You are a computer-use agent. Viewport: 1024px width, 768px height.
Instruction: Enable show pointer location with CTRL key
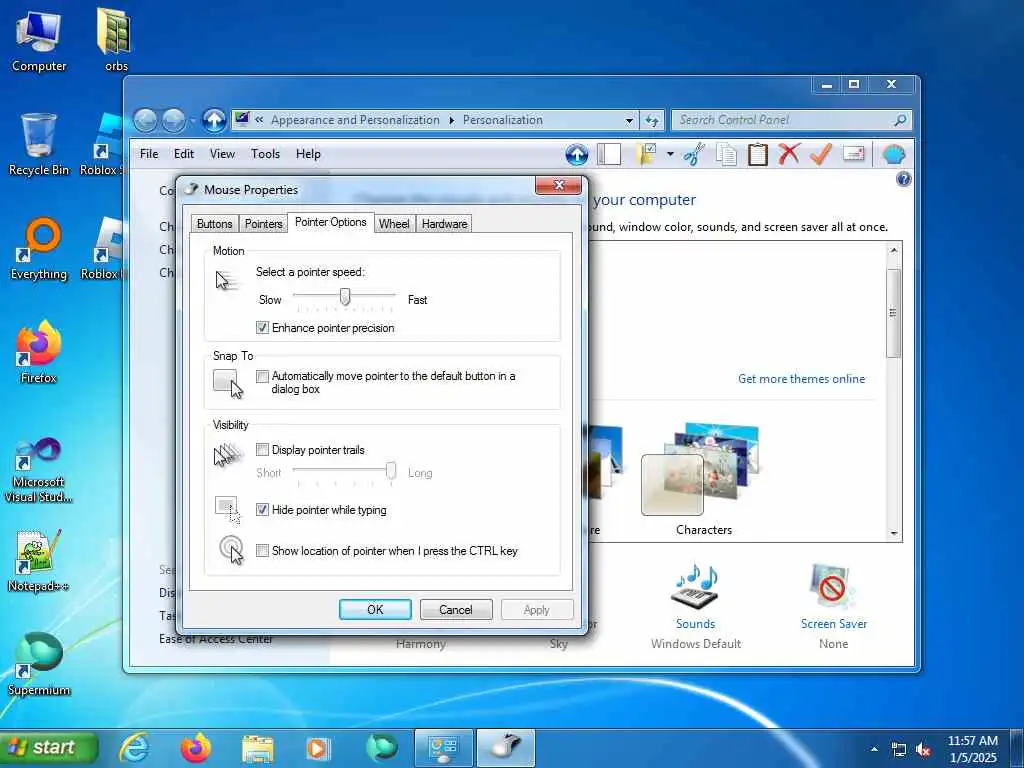(x=262, y=551)
